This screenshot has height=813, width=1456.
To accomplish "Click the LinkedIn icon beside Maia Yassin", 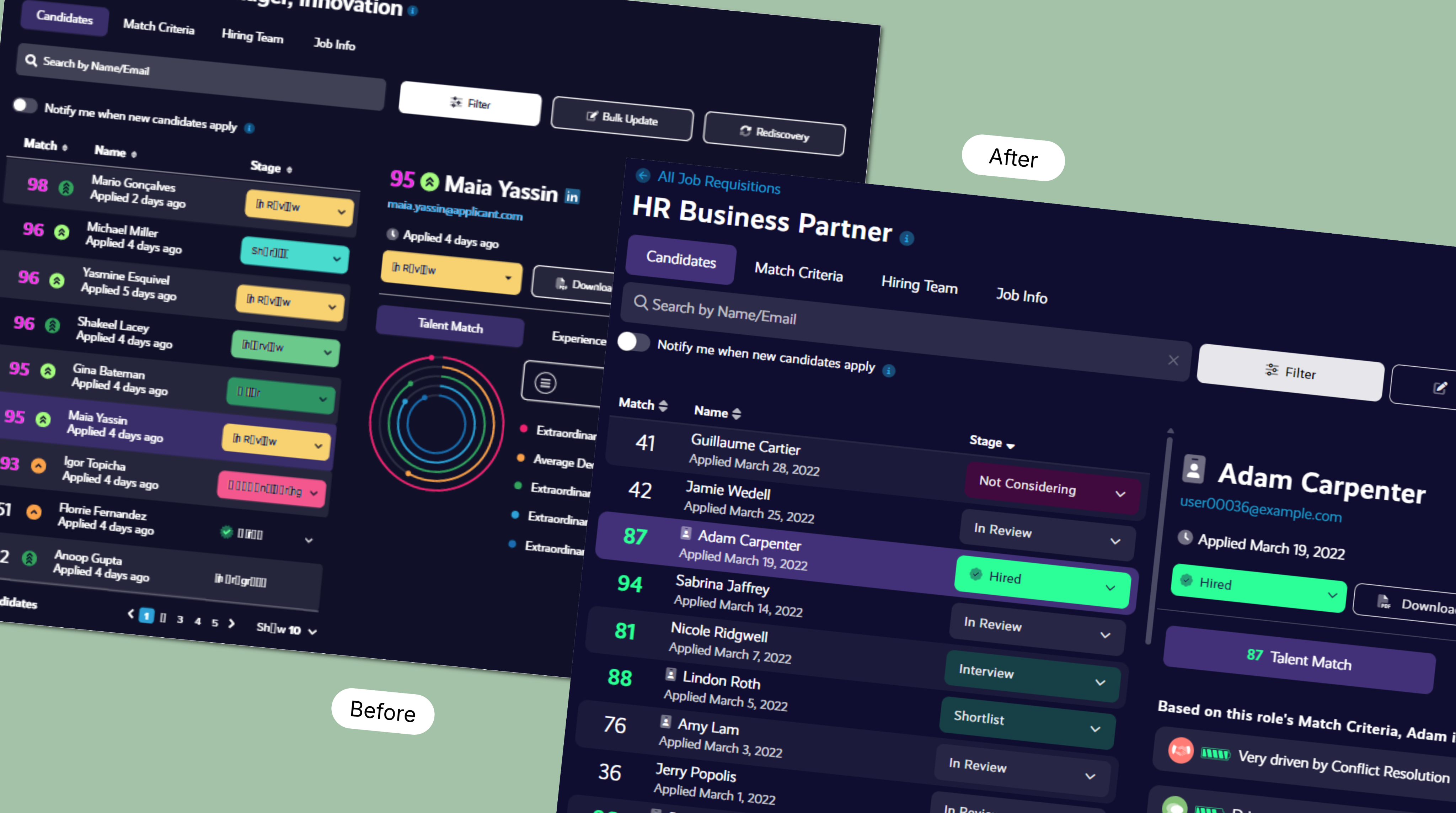I will click(572, 196).
